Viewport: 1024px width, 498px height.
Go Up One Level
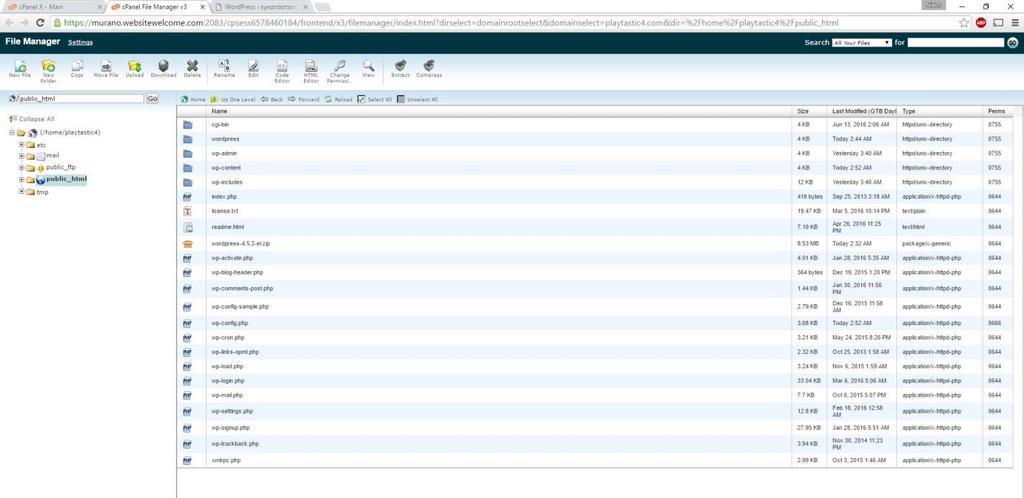(232, 99)
